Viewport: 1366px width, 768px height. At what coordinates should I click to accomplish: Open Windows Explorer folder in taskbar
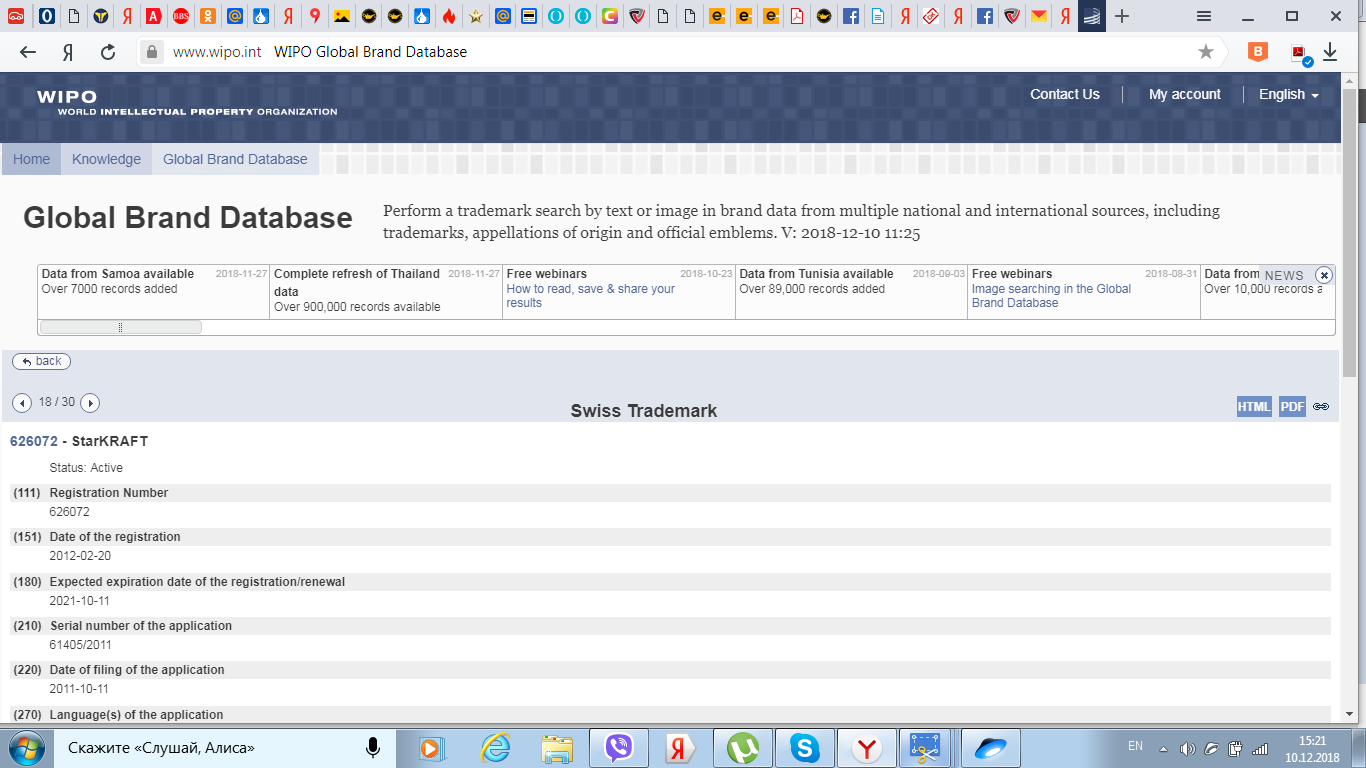(557, 747)
